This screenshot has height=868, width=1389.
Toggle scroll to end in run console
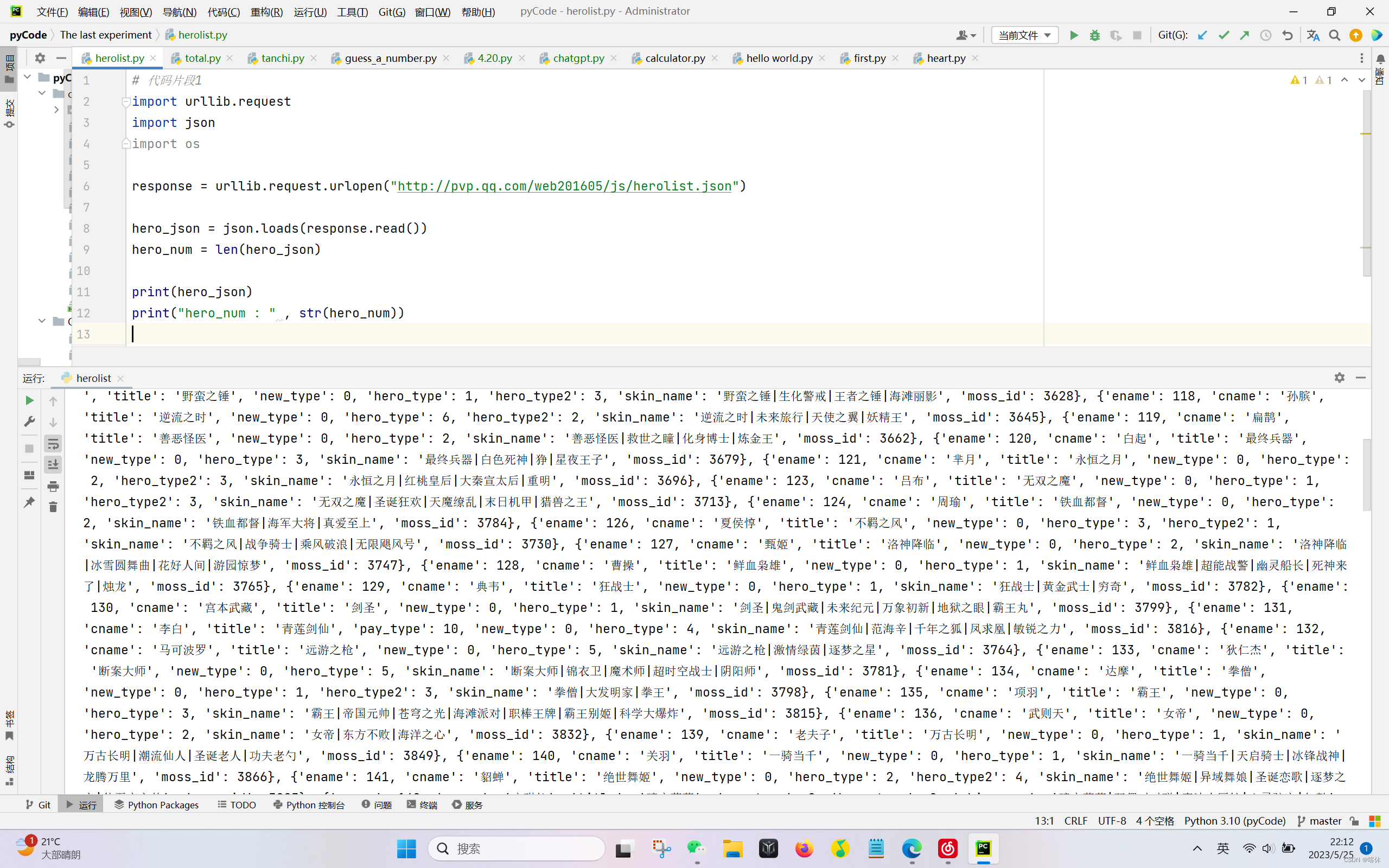pyautogui.click(x=53, y=464)
